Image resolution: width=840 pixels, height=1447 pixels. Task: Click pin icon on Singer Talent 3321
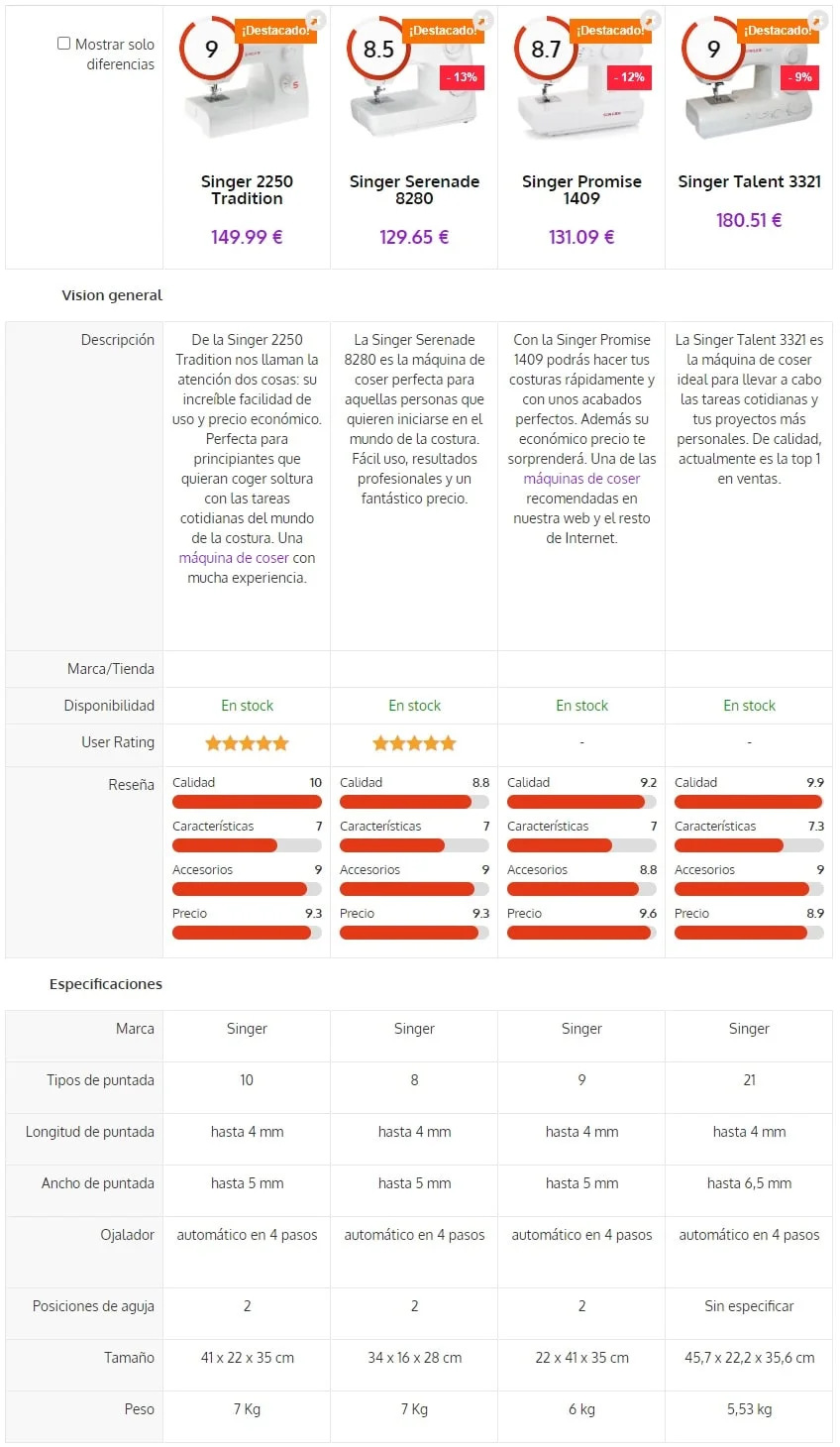[817, 19]
